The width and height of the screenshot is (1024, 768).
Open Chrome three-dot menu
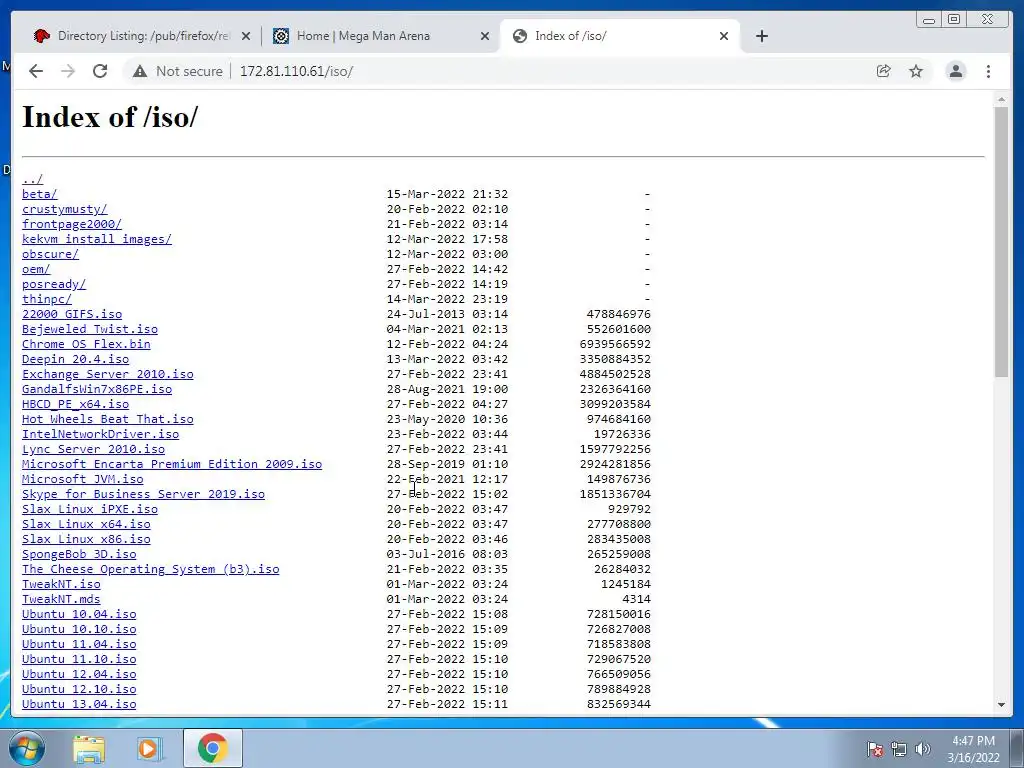pos(988,71)
